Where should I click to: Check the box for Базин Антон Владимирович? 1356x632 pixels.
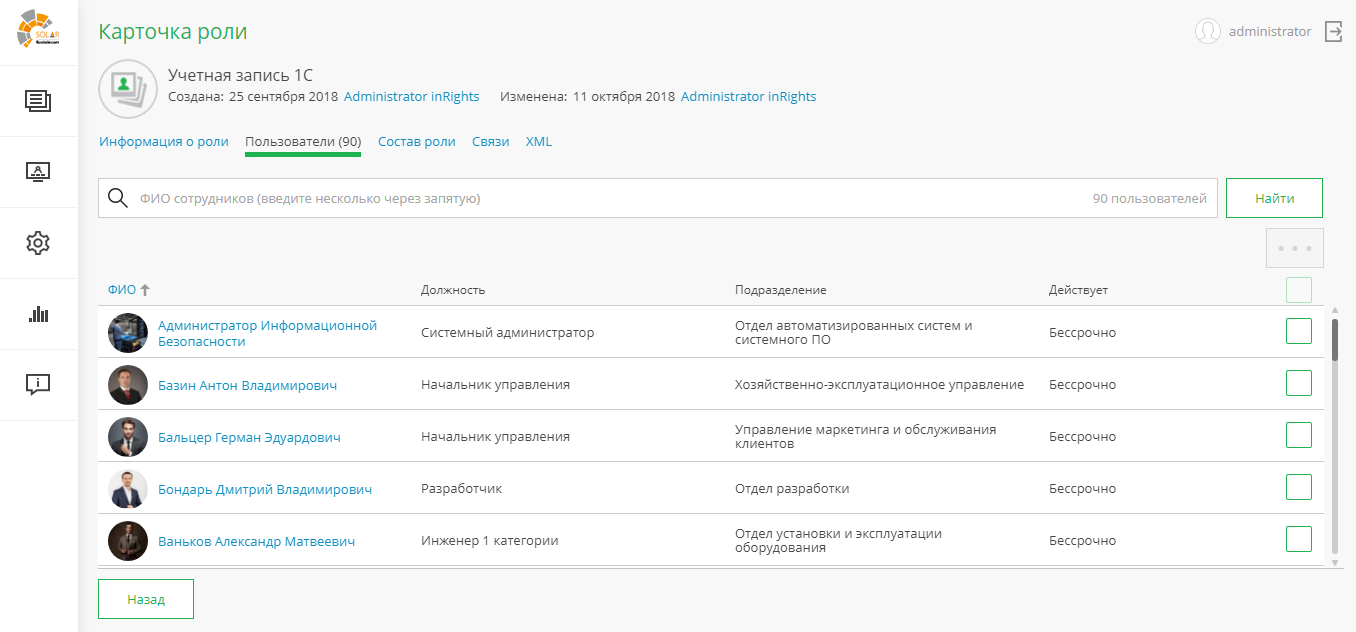1298,384
